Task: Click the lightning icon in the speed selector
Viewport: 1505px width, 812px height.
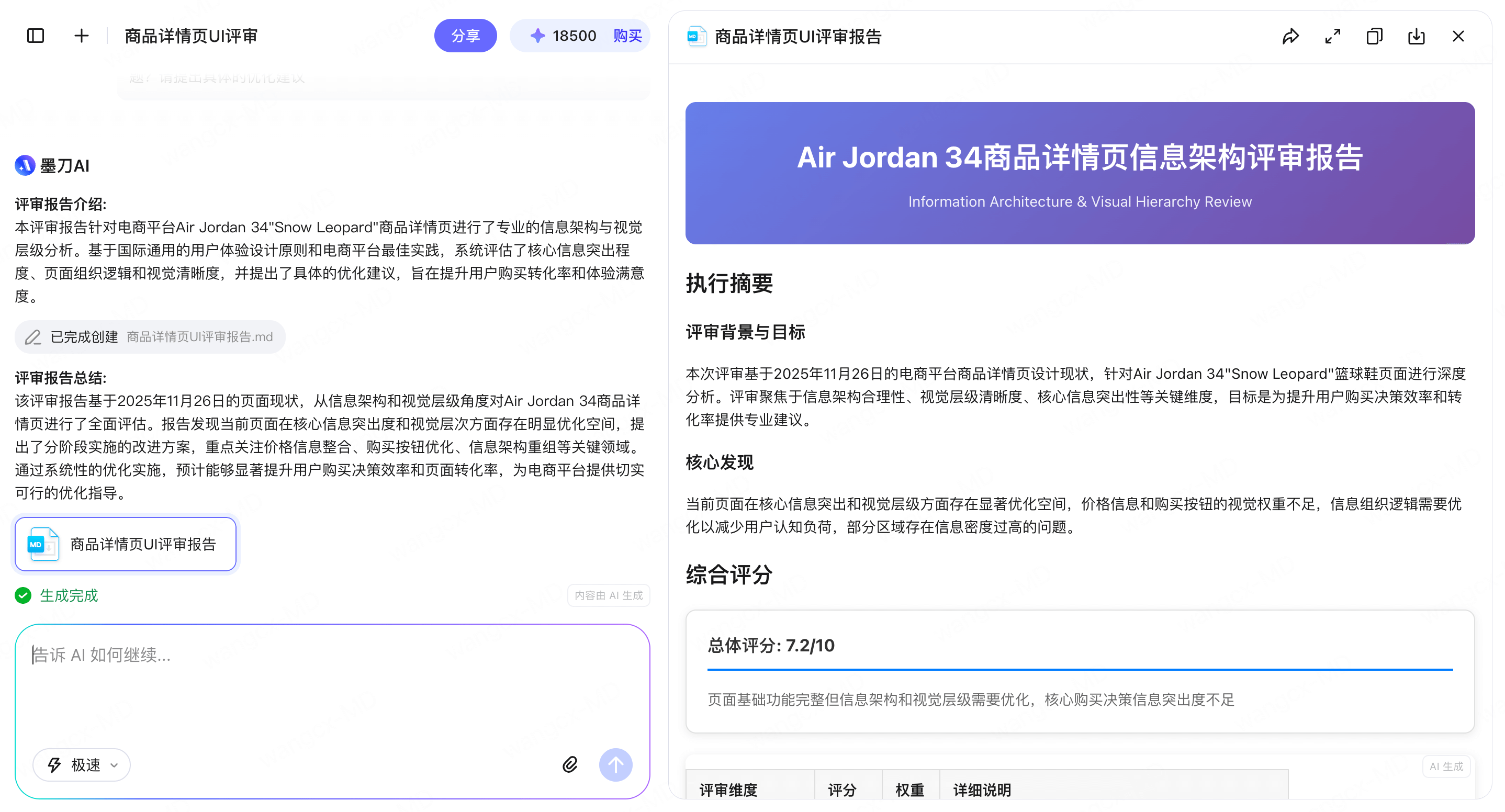Action: [54, 764]
